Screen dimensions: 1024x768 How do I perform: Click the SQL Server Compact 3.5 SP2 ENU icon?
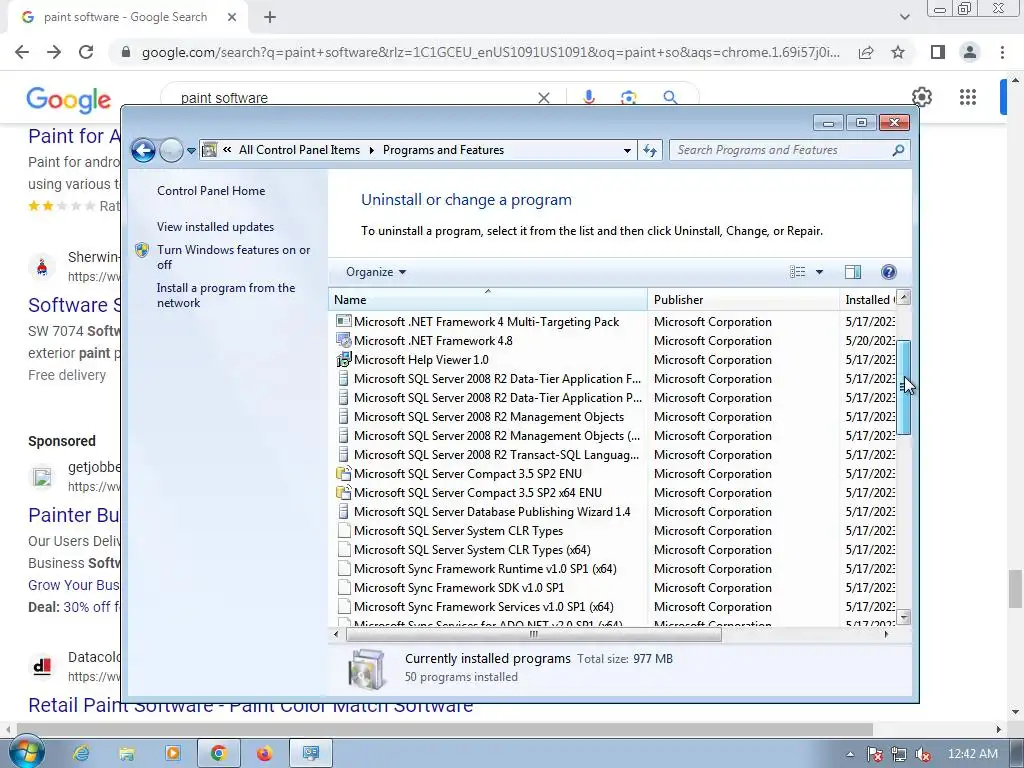pos(344,473)
